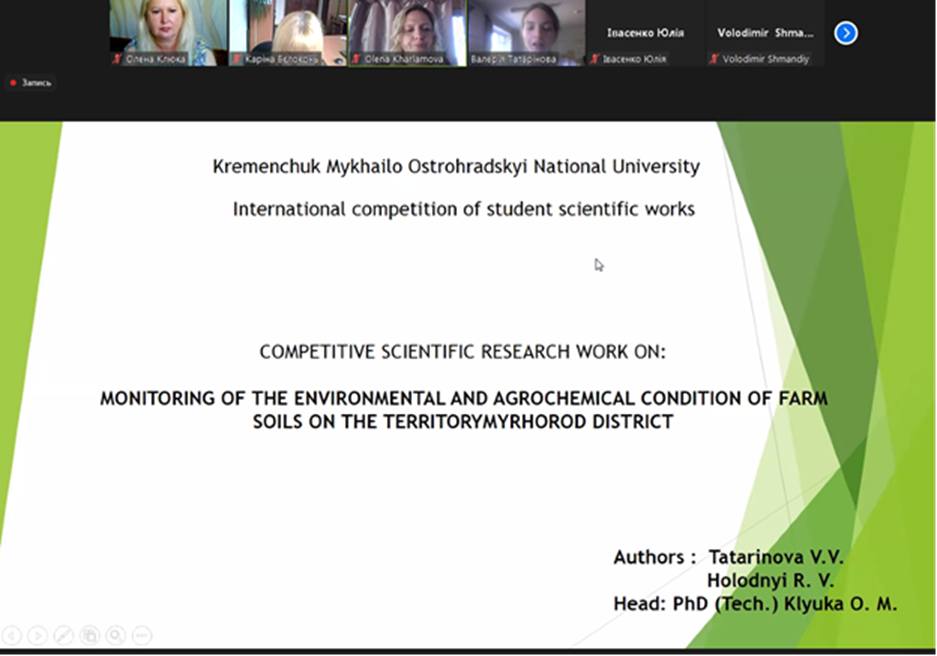Open more slideshow options ellipsis
The image size is (937, 656).
coord(142,635)
